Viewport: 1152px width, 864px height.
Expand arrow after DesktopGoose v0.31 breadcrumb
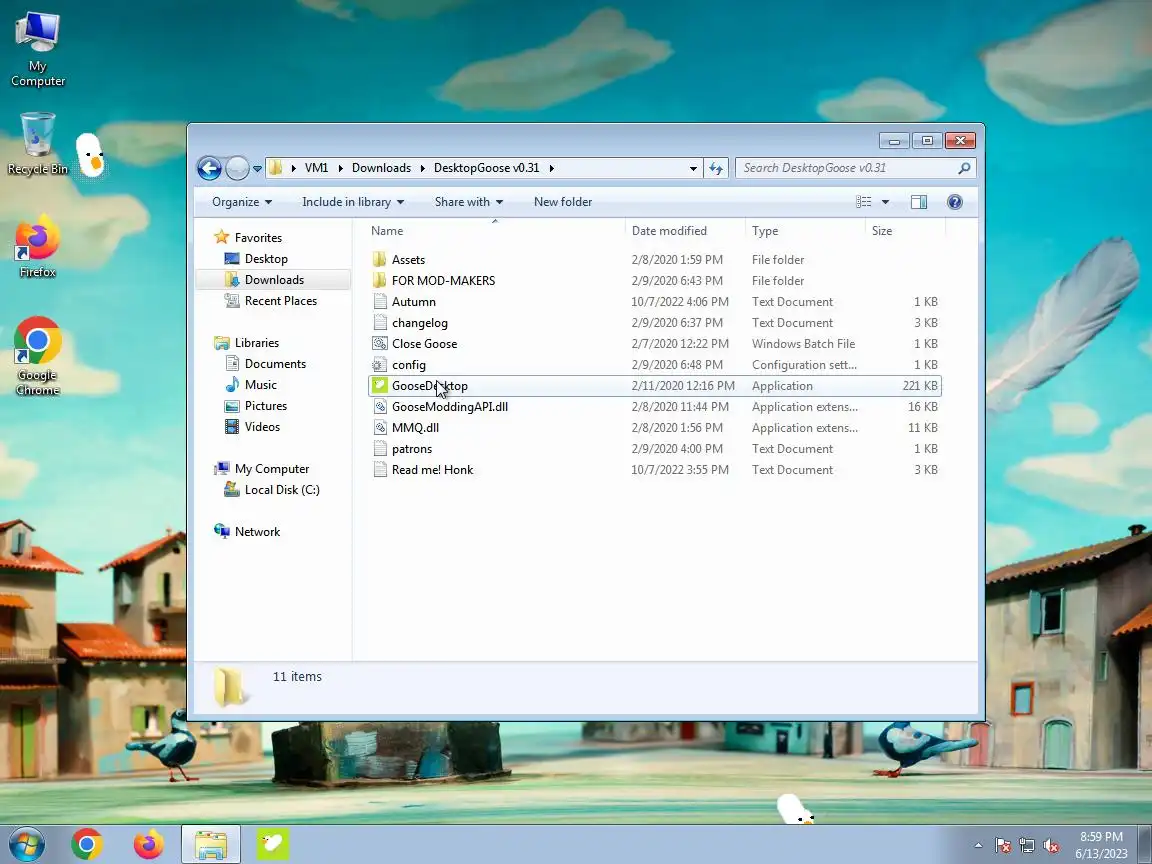552,168
